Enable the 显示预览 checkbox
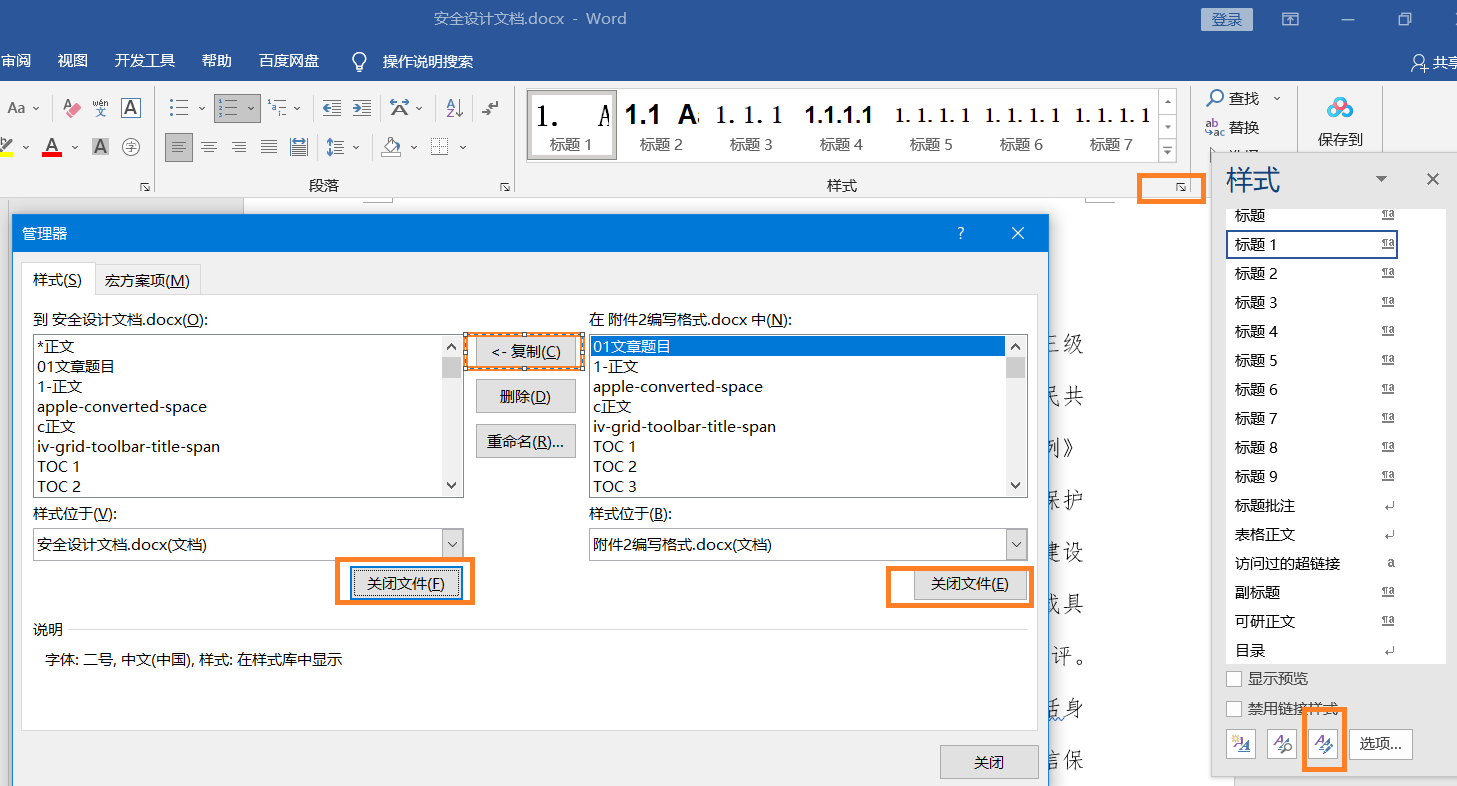The image size is (1457, 786). [1235, 679]
